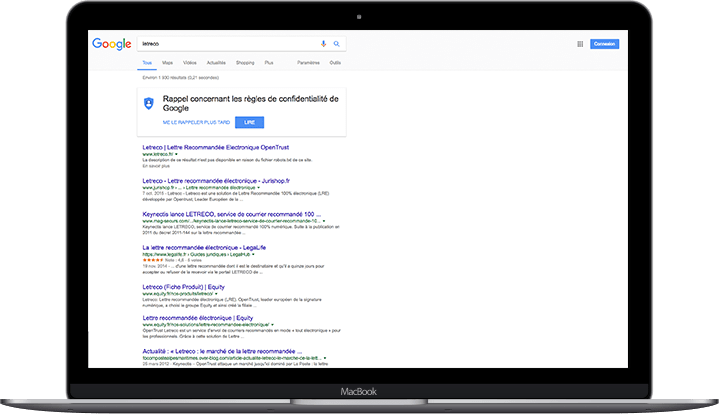Expand dropdown arrow beside the equity.fr nos-solutions URL
This screenshot has width=719, height=417.
[x=272, y=325]
